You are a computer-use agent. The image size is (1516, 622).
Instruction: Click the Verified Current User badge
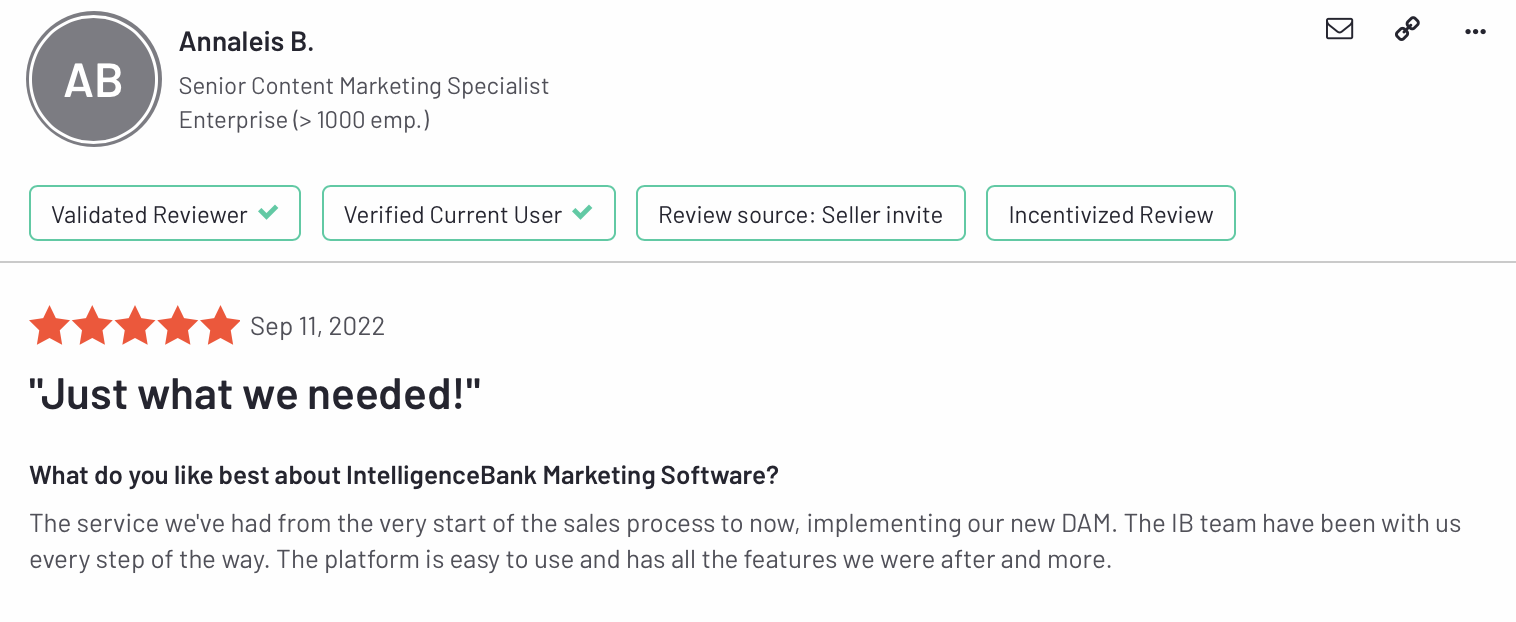(468, 213)
